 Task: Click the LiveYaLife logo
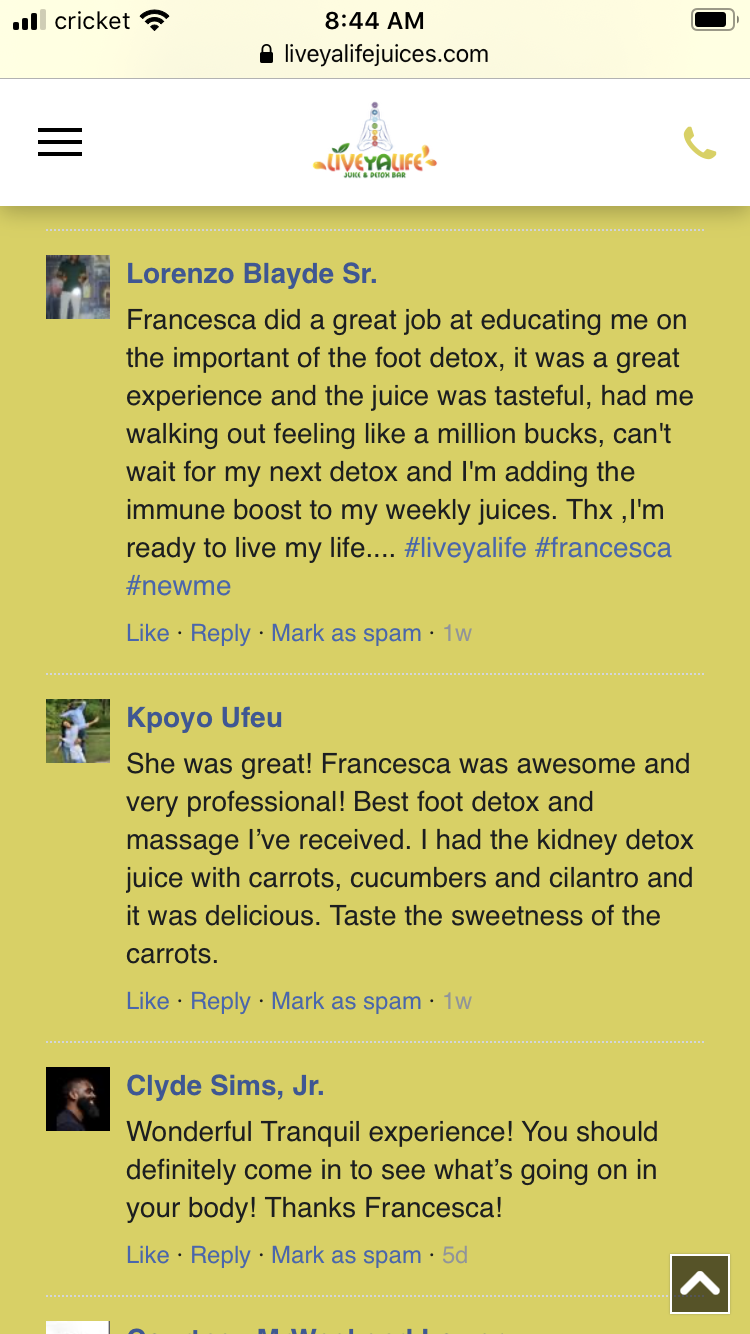click(x=375, y=142)
